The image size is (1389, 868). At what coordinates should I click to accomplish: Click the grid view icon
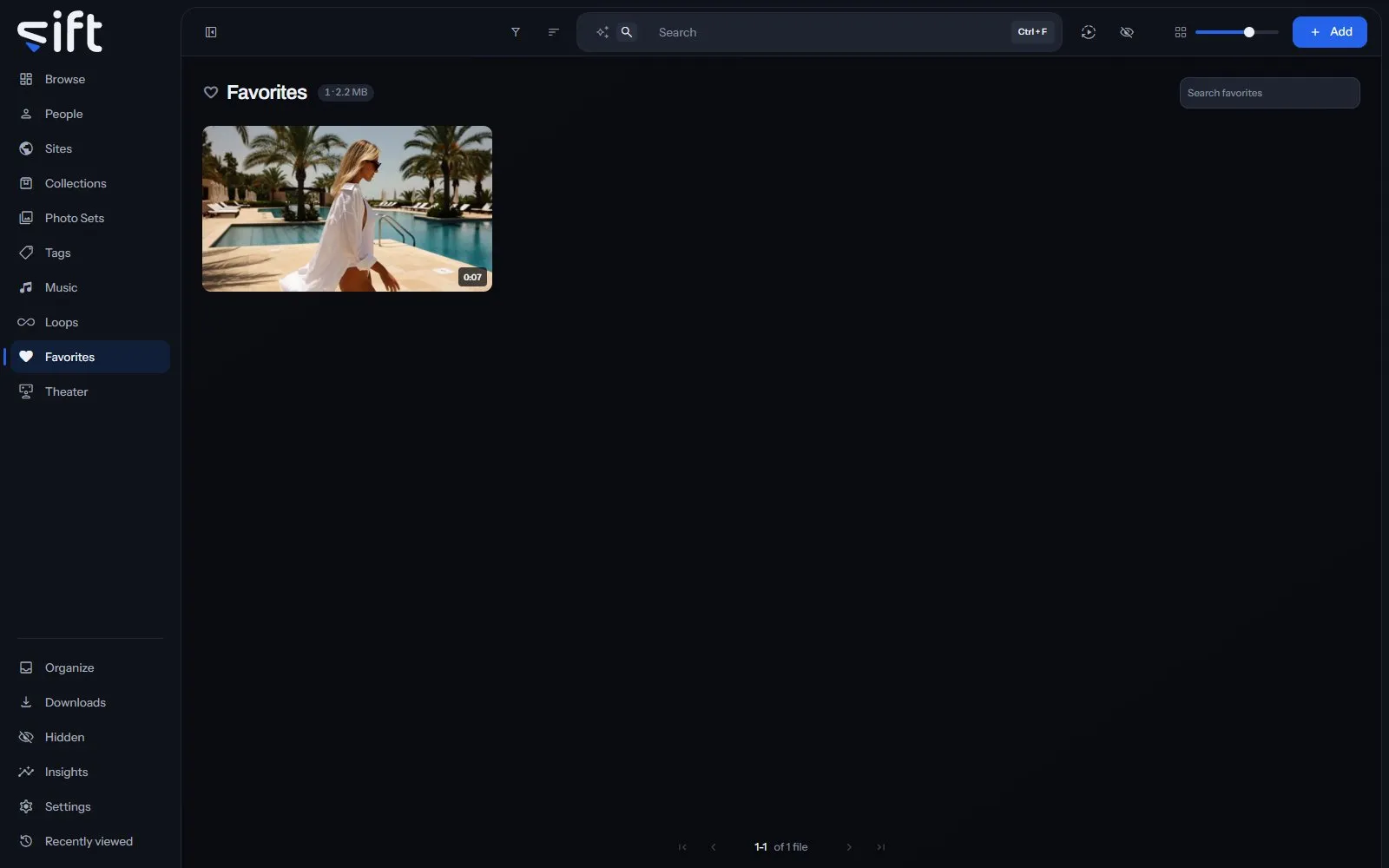point(1181,32)
